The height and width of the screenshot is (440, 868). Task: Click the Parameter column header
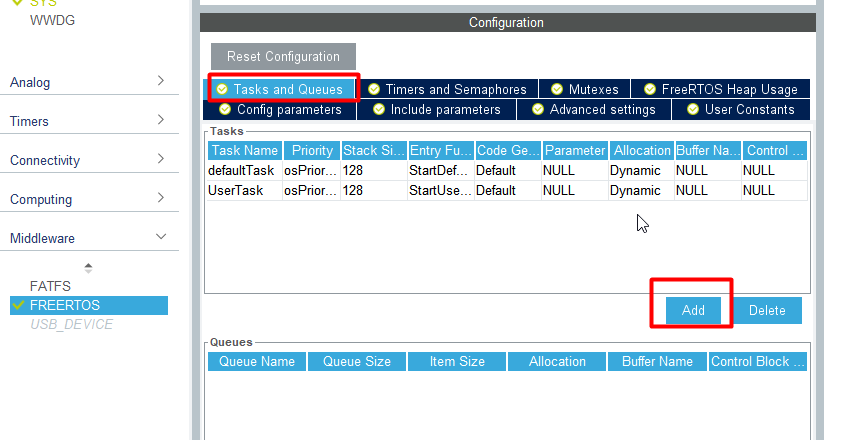tap(575, 151)
